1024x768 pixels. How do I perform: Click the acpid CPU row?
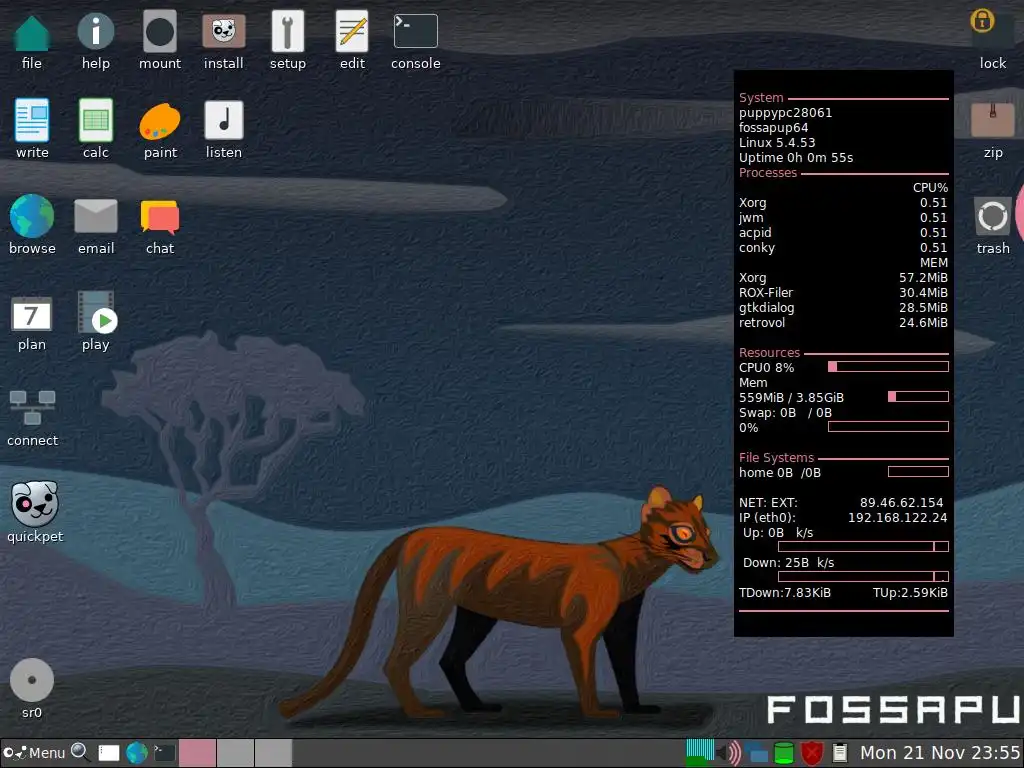(843, 232)
